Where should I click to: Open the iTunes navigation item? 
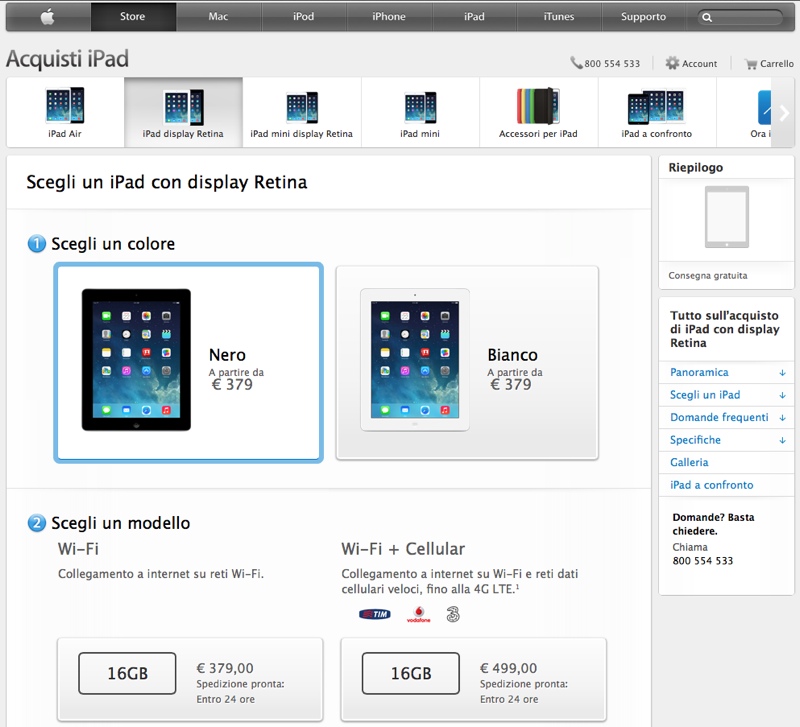(559, 16)
